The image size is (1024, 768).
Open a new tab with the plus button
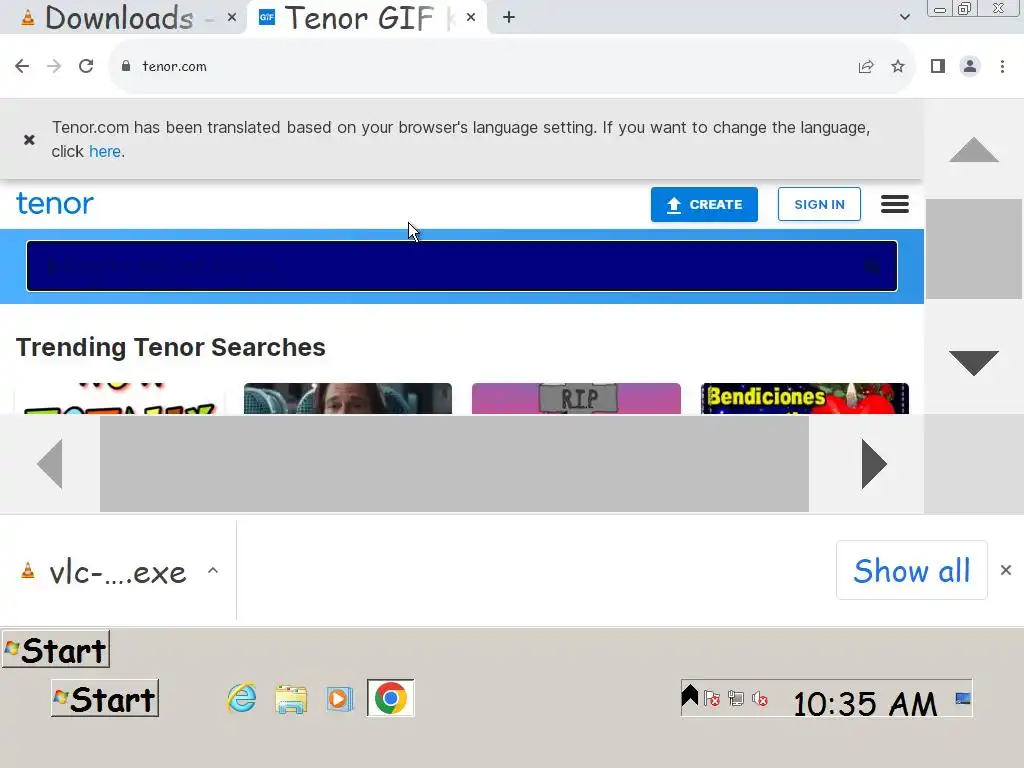509,18
